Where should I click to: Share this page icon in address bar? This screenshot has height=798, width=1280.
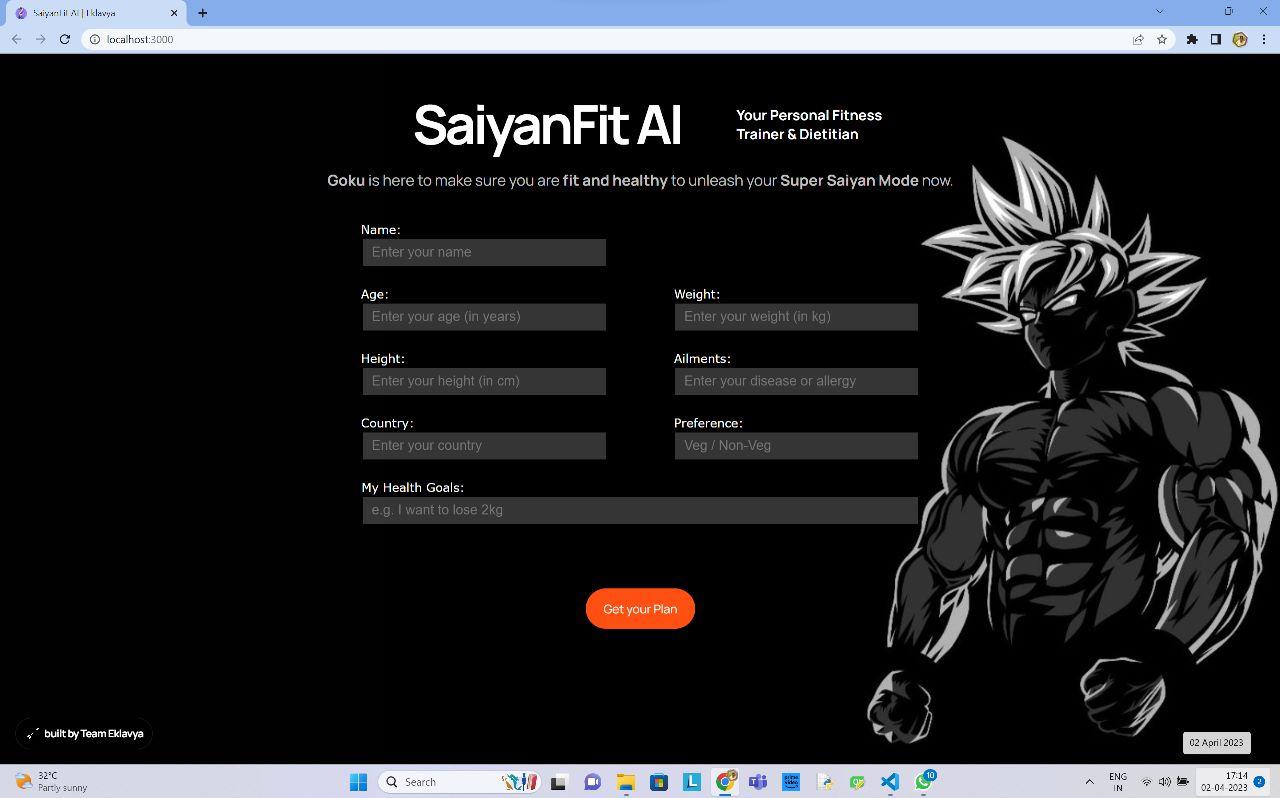pyautogui.click(x=1138, y=39)
